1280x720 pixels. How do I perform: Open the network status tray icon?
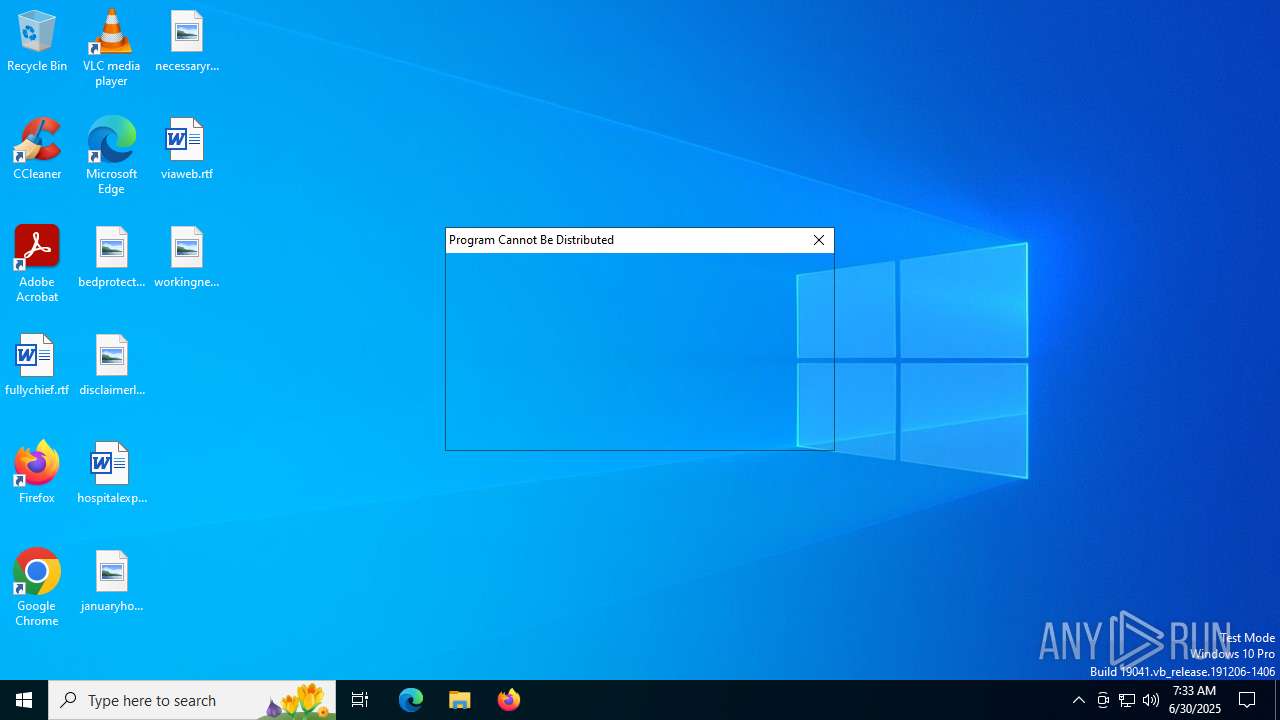1127,700
